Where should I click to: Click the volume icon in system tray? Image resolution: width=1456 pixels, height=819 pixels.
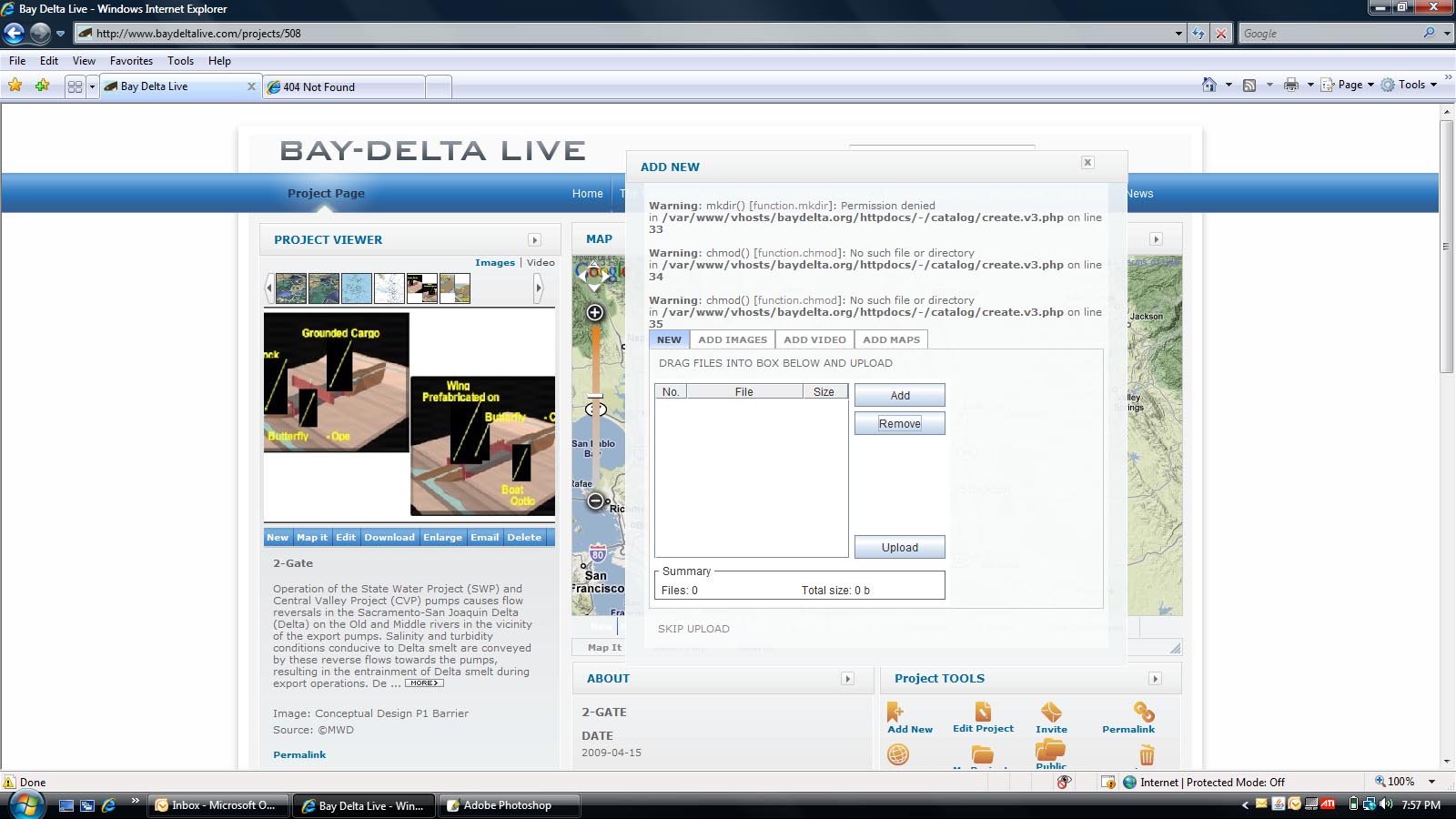pos(1386,804)
